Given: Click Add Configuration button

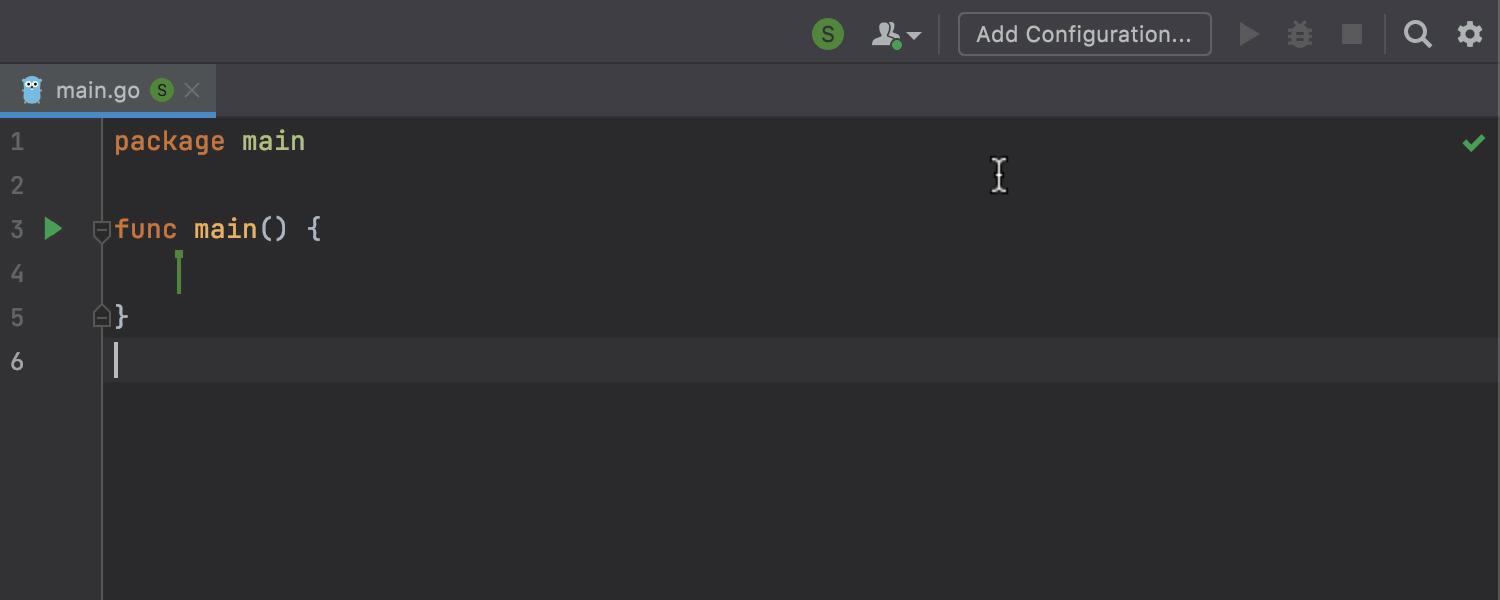Looking at the screenshot, I should [1084, 35].
